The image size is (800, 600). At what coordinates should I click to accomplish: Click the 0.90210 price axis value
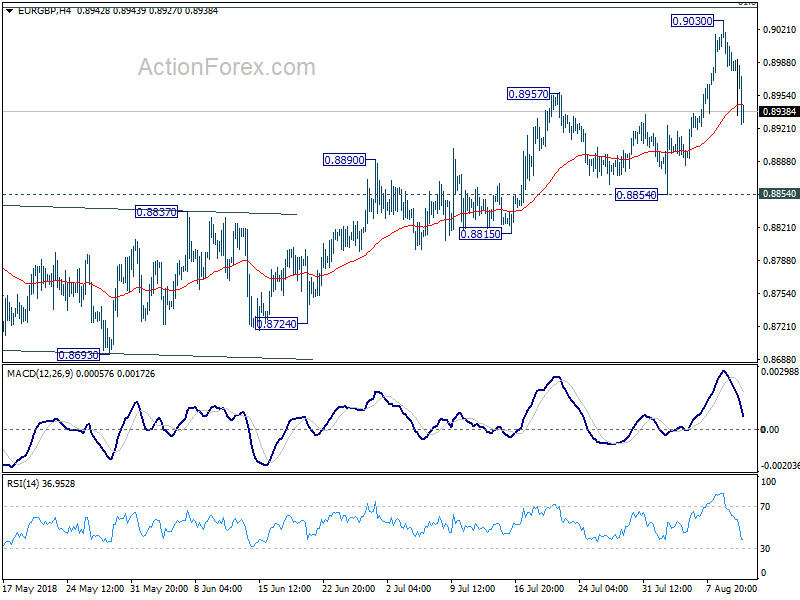click(779, 30)
